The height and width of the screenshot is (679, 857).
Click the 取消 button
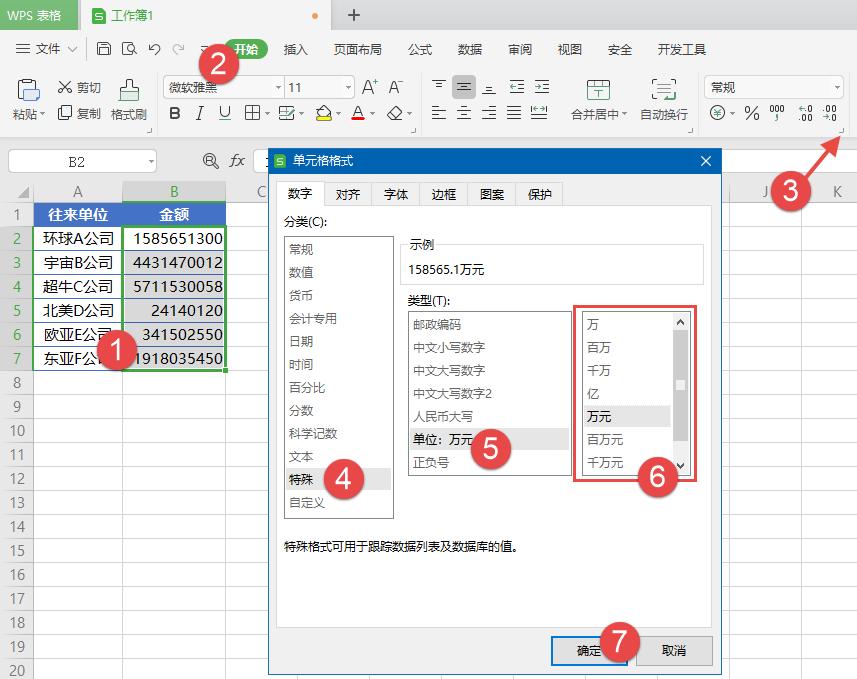pyautogui.click(x=672, y=651)
